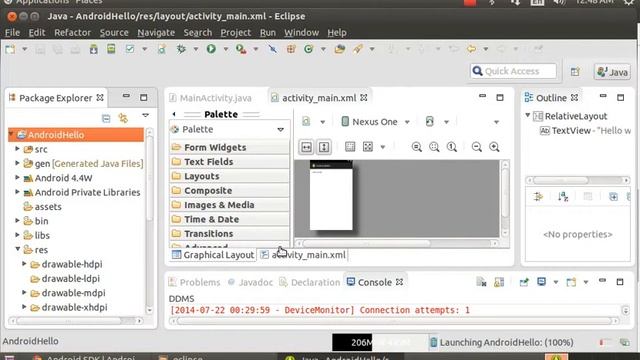Image resolution: width=640 pixels, height=360 pixels.
Task: Click the Run external tools icon
Action: [x=241, y=49]
